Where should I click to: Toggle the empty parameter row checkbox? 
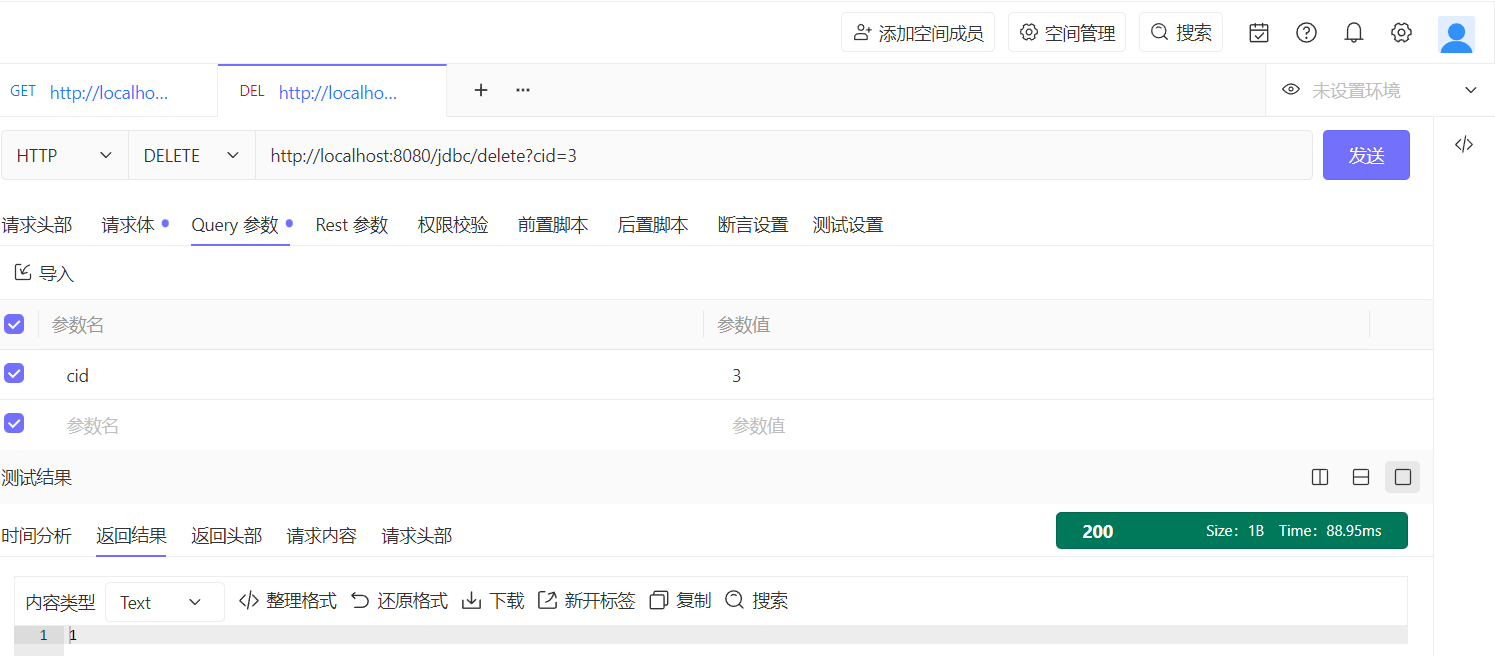coord(14,423)
